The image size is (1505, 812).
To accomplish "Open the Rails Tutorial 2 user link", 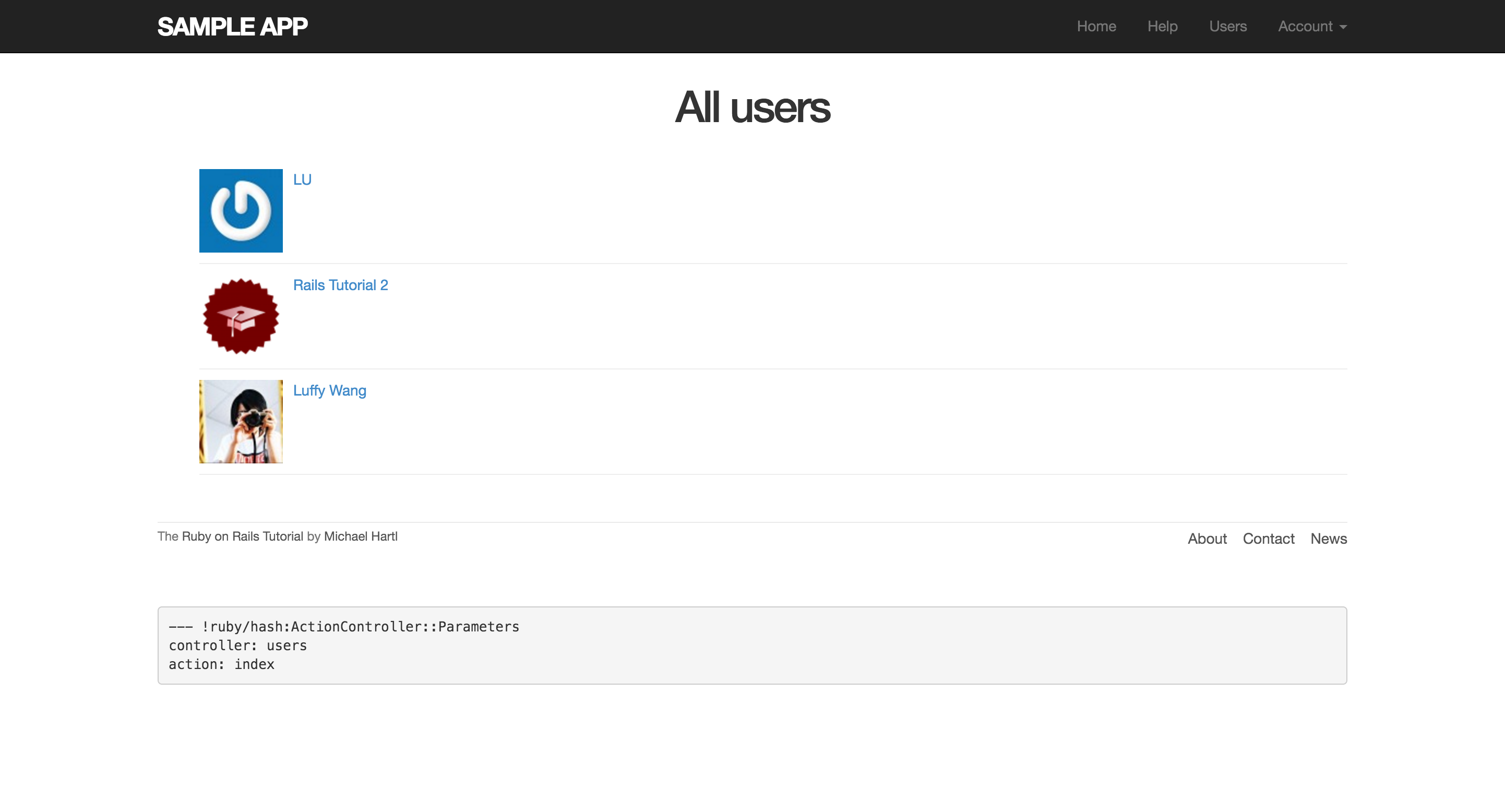I will 340,285.
